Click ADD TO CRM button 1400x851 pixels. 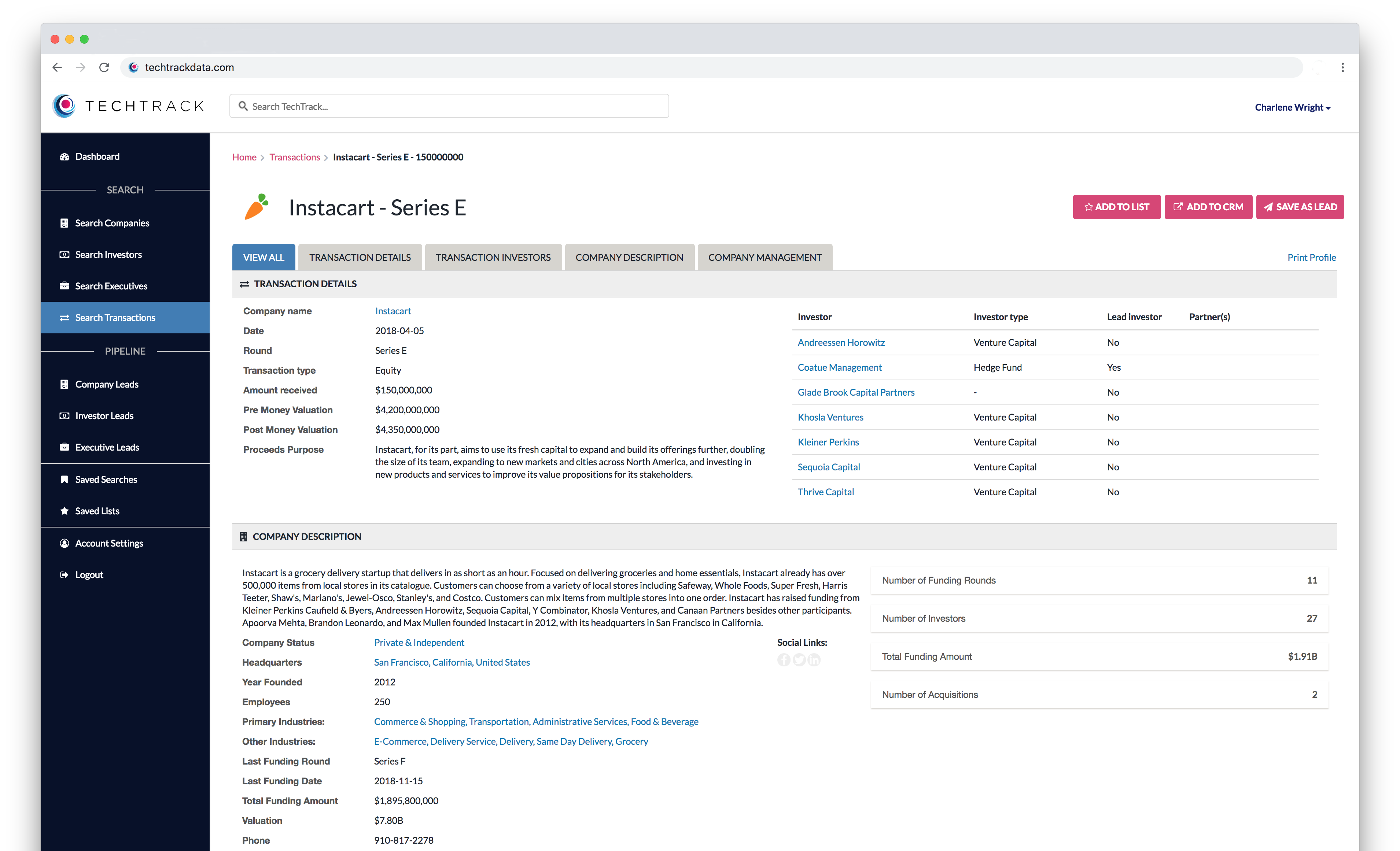(x=1208, y=207)
